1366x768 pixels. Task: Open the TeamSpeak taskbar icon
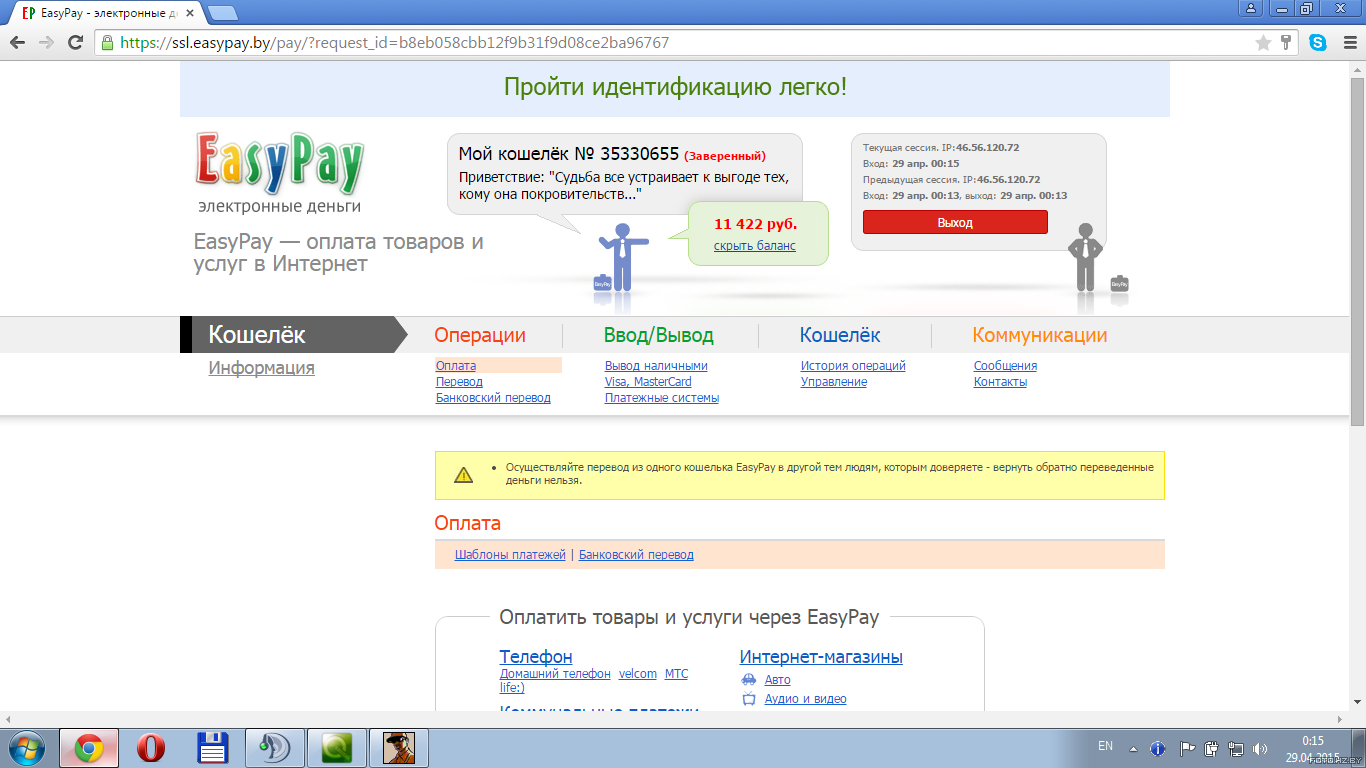(x=275, y=748)
